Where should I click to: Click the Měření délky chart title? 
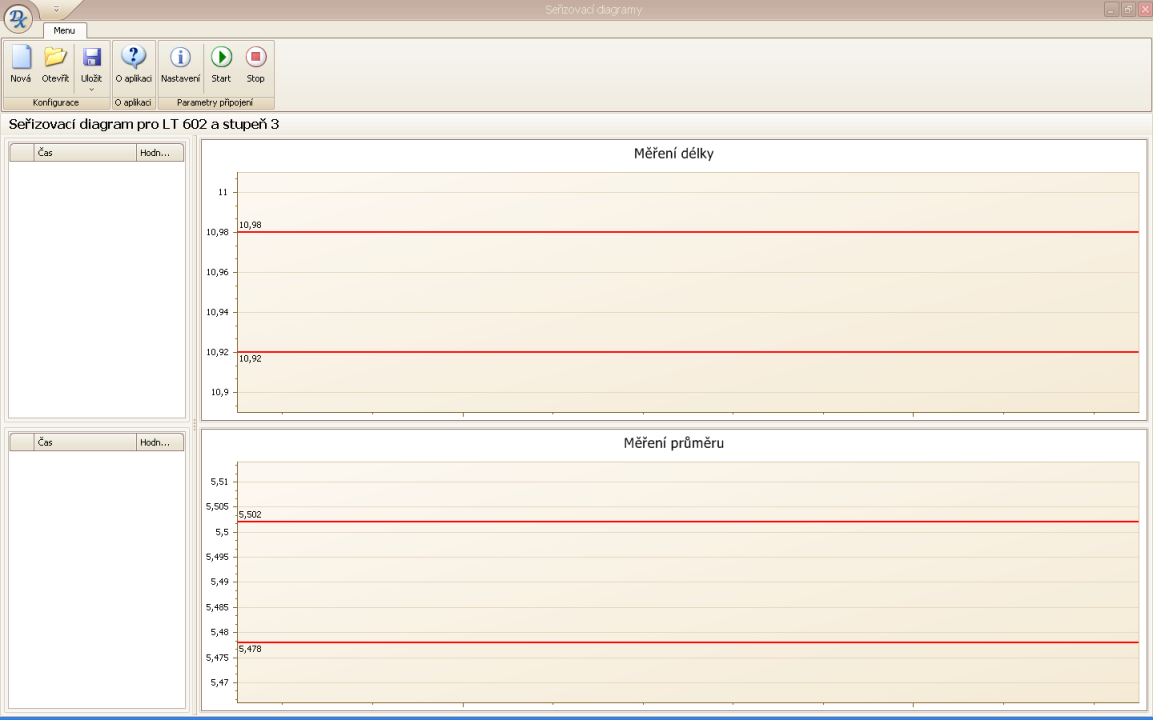point(674,154)
